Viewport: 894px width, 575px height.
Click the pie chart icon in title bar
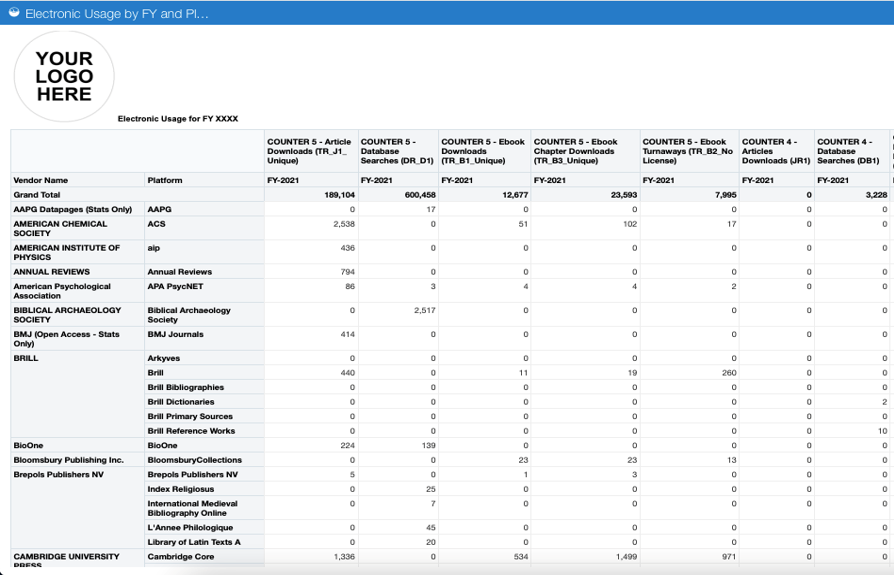(x=14, y=13)
